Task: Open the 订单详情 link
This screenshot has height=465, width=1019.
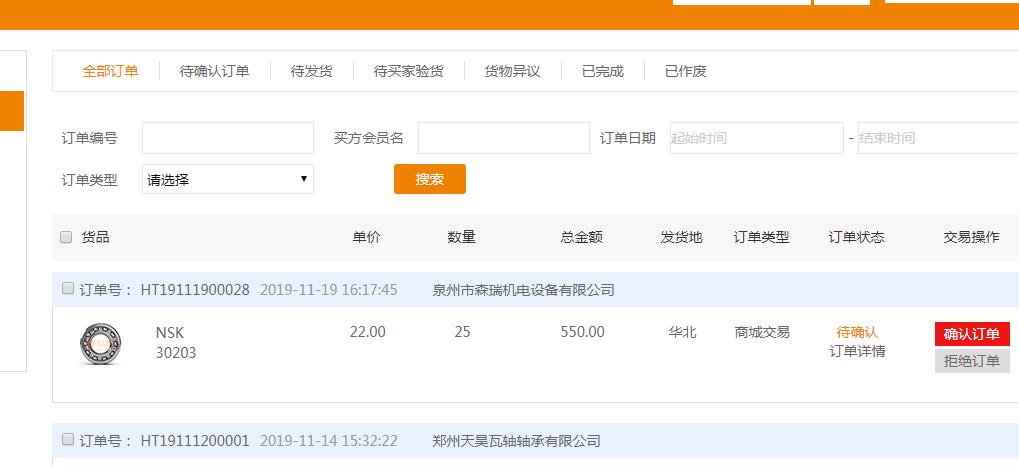Action: (857, 351)
